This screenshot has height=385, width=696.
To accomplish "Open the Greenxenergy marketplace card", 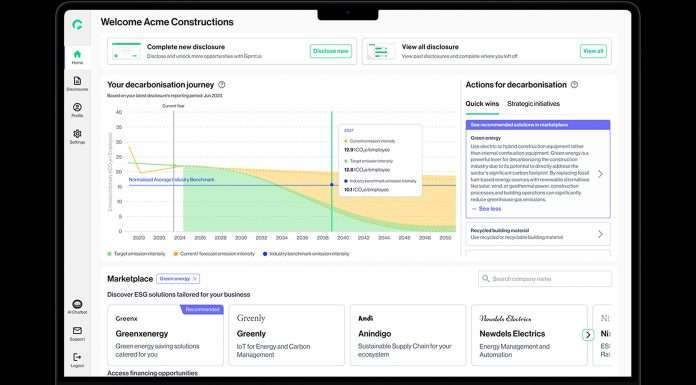I will (x=165, y=335).
